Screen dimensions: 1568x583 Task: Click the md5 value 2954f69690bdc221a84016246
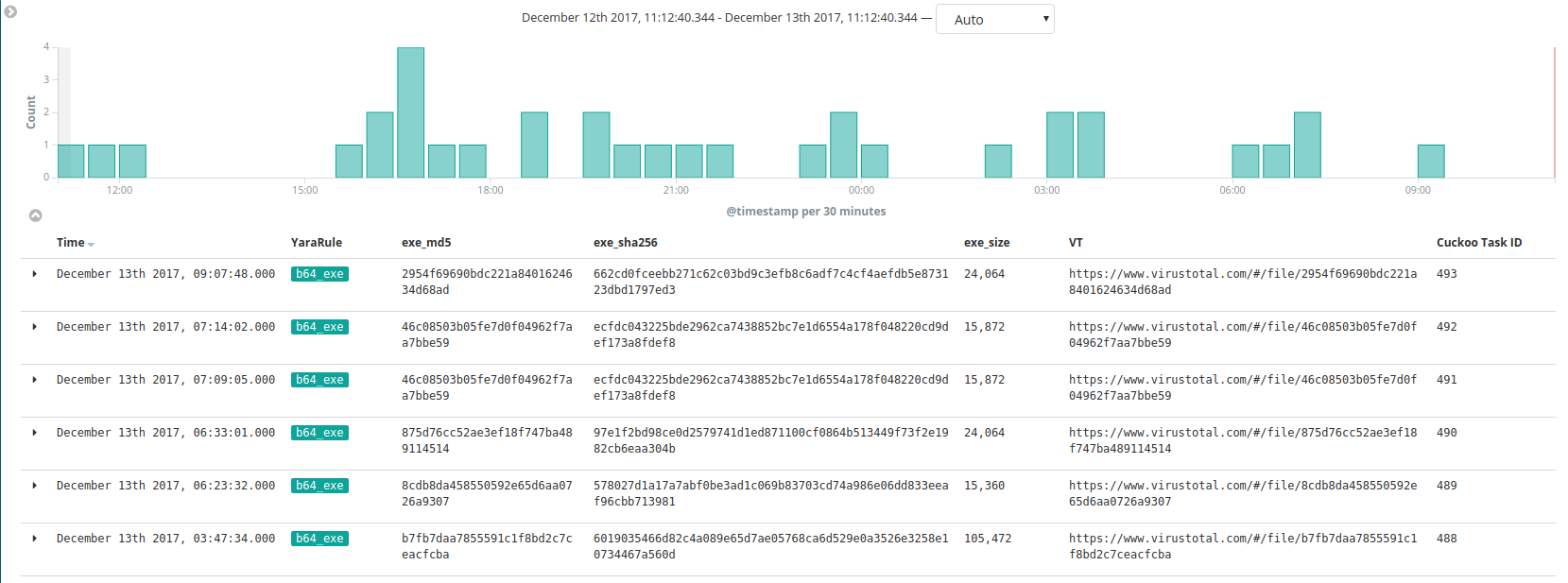[x=487, y=282]
